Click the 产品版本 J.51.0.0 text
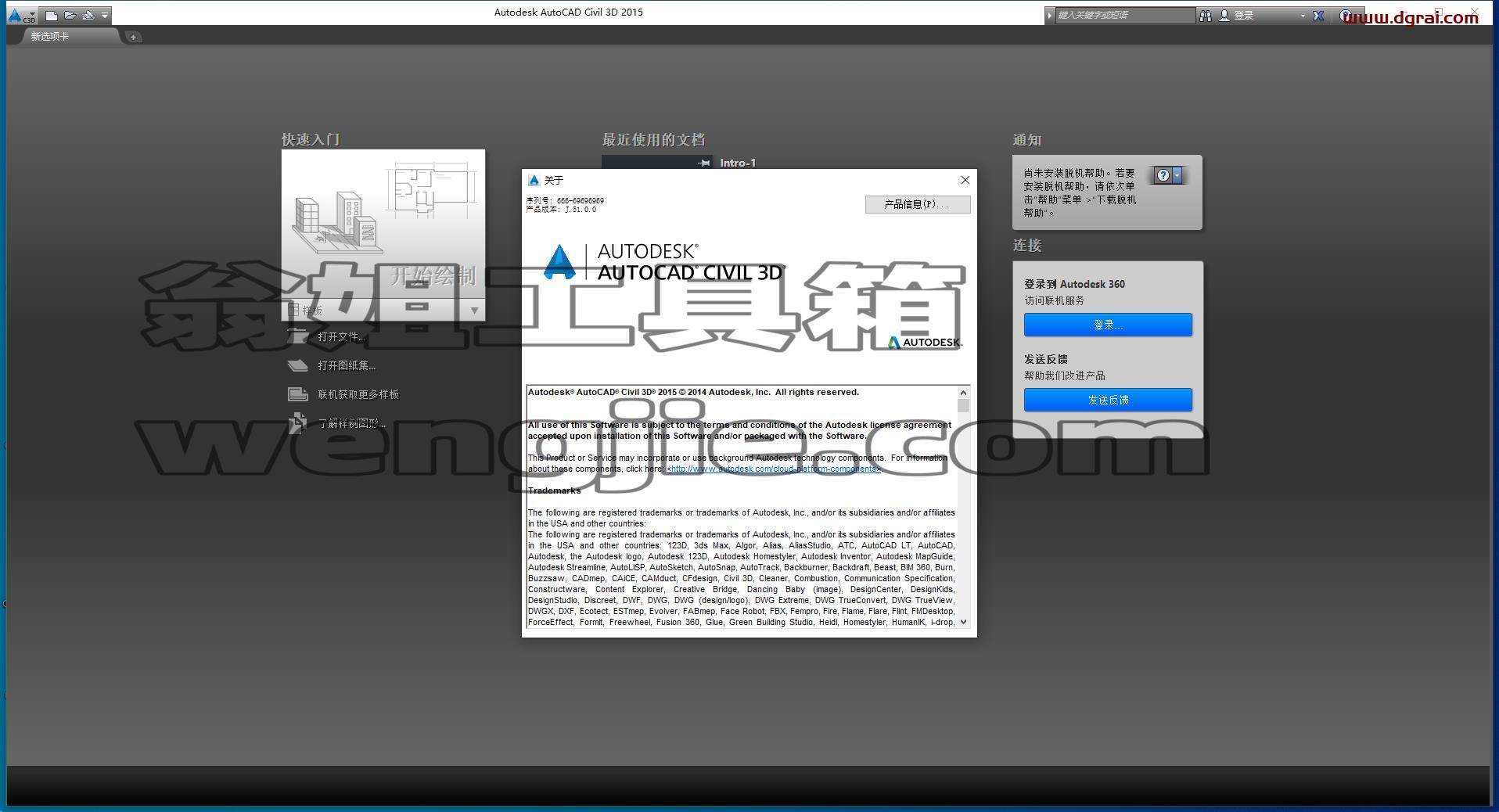Image resolution: width=1499 pixels, height=812 pixels. click(561, 210)
